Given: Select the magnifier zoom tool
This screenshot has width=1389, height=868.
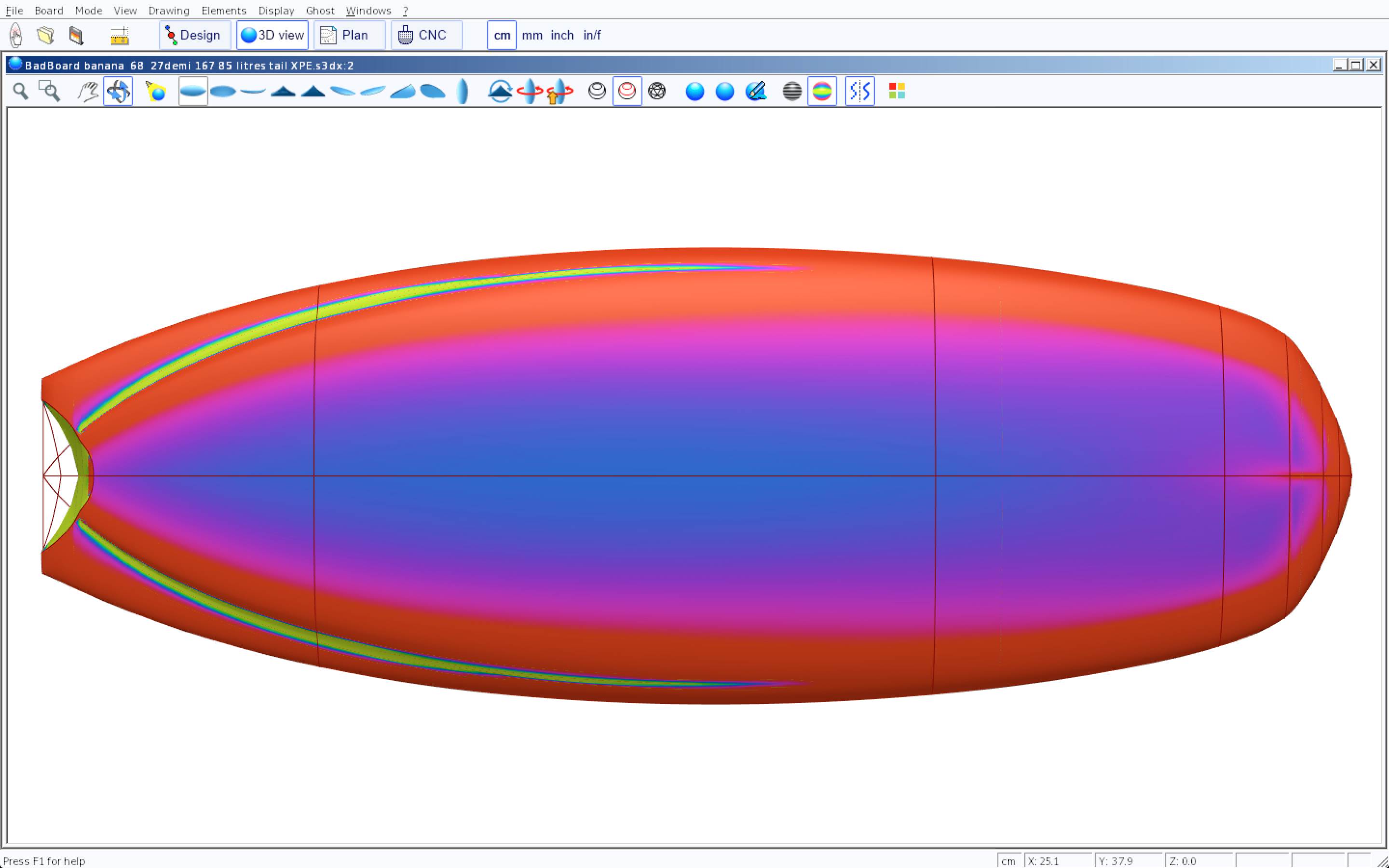Looking at the screenshot, I should (21, 91).
